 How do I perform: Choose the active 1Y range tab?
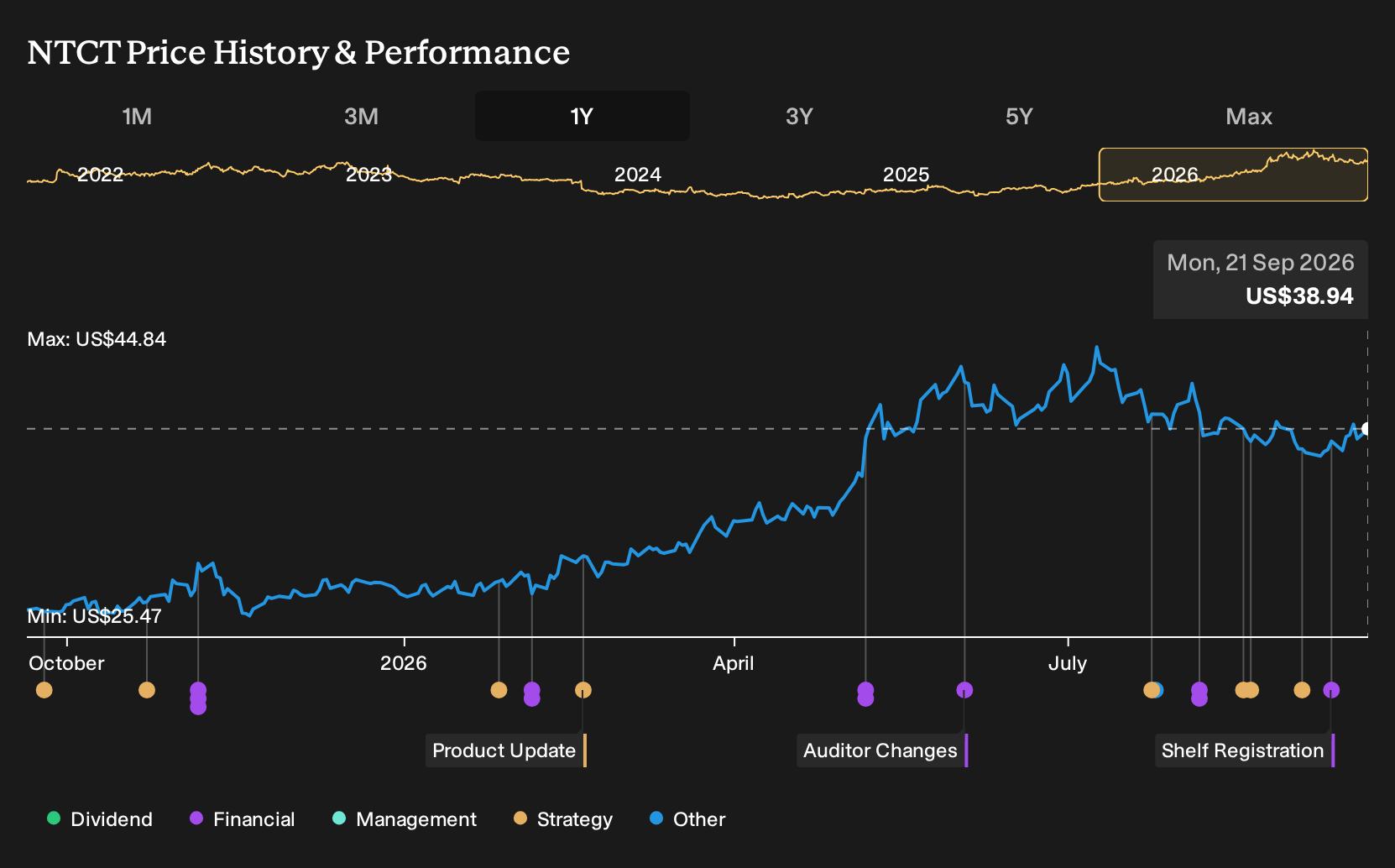pyautogui.click(x=583, y=116)
